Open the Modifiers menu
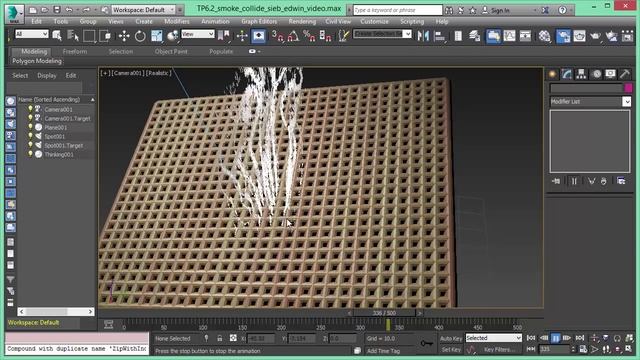 [x=177, y=21]
